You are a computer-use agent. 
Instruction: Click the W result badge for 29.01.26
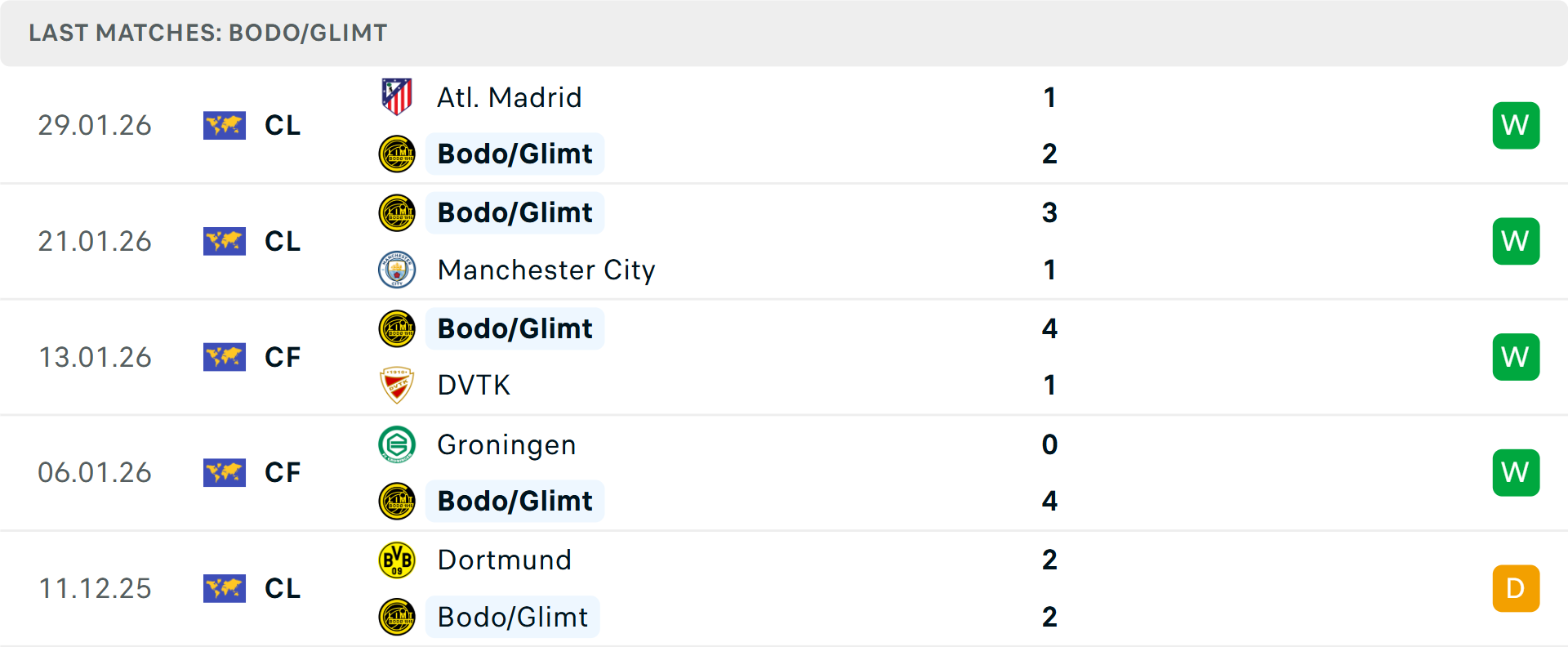pos(1516,125)
